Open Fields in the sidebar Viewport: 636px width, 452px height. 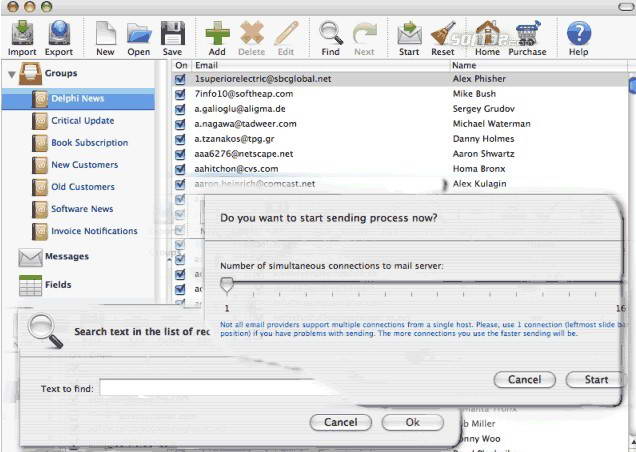[x=58, y=284]
